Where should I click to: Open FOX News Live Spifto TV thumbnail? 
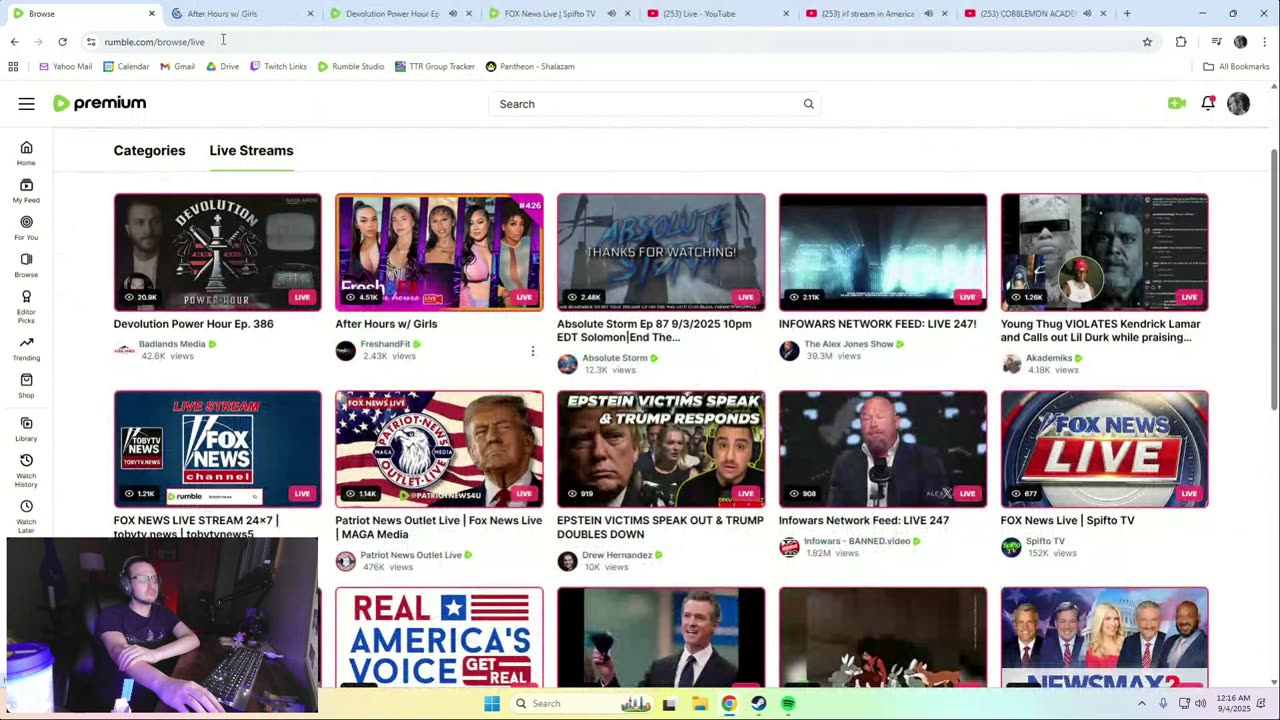coord(1104,449)
